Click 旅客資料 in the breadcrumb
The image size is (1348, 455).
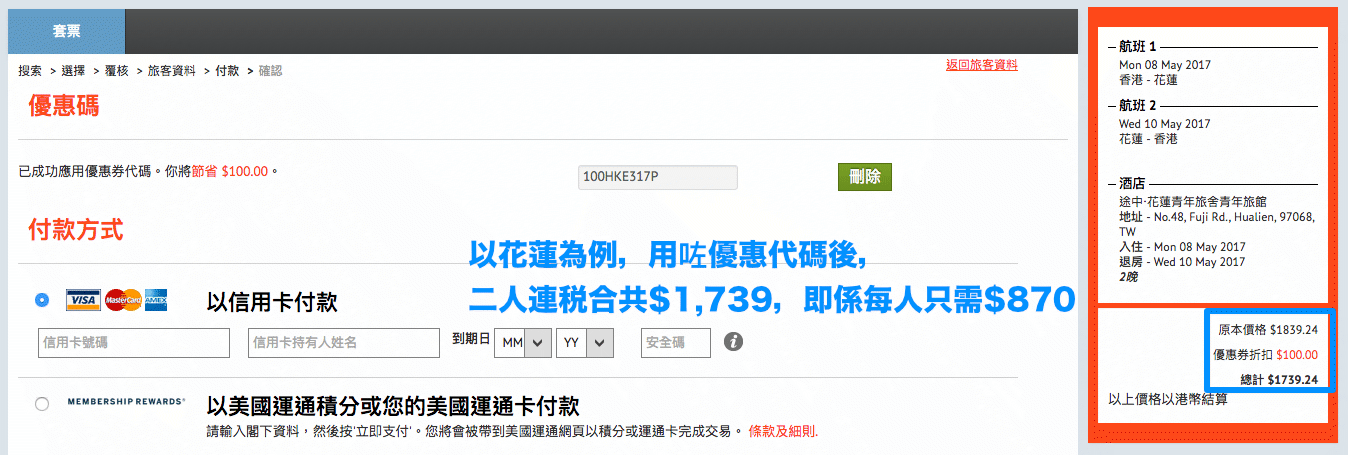172,71
